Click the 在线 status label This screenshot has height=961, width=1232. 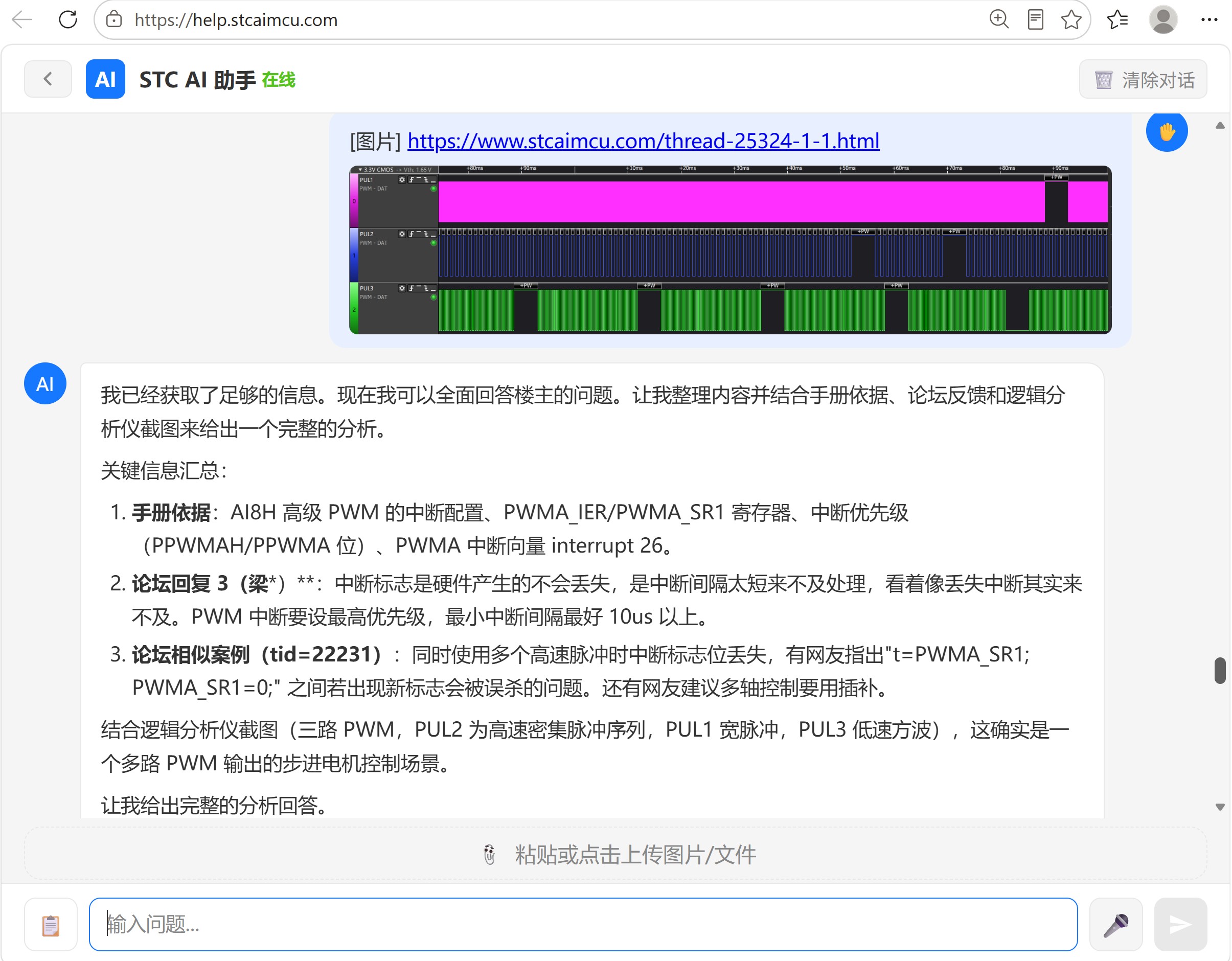[279, 80]
